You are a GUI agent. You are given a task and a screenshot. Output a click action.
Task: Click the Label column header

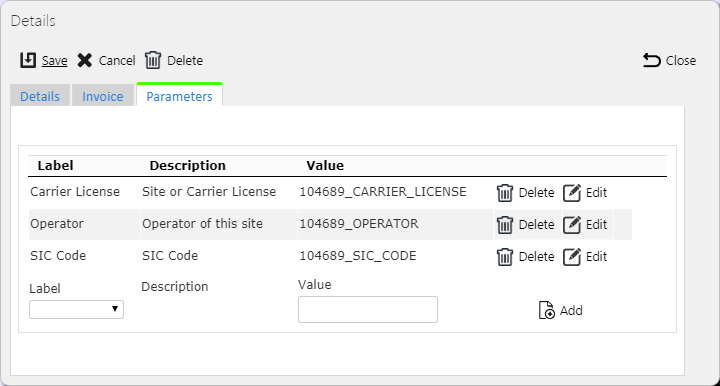55,166
